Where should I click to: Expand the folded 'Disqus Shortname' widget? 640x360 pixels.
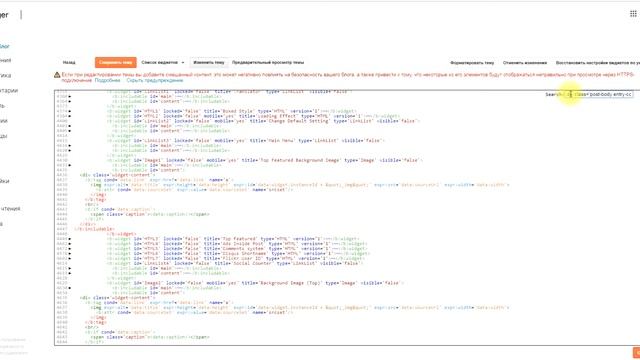click(x=70, y=253)
